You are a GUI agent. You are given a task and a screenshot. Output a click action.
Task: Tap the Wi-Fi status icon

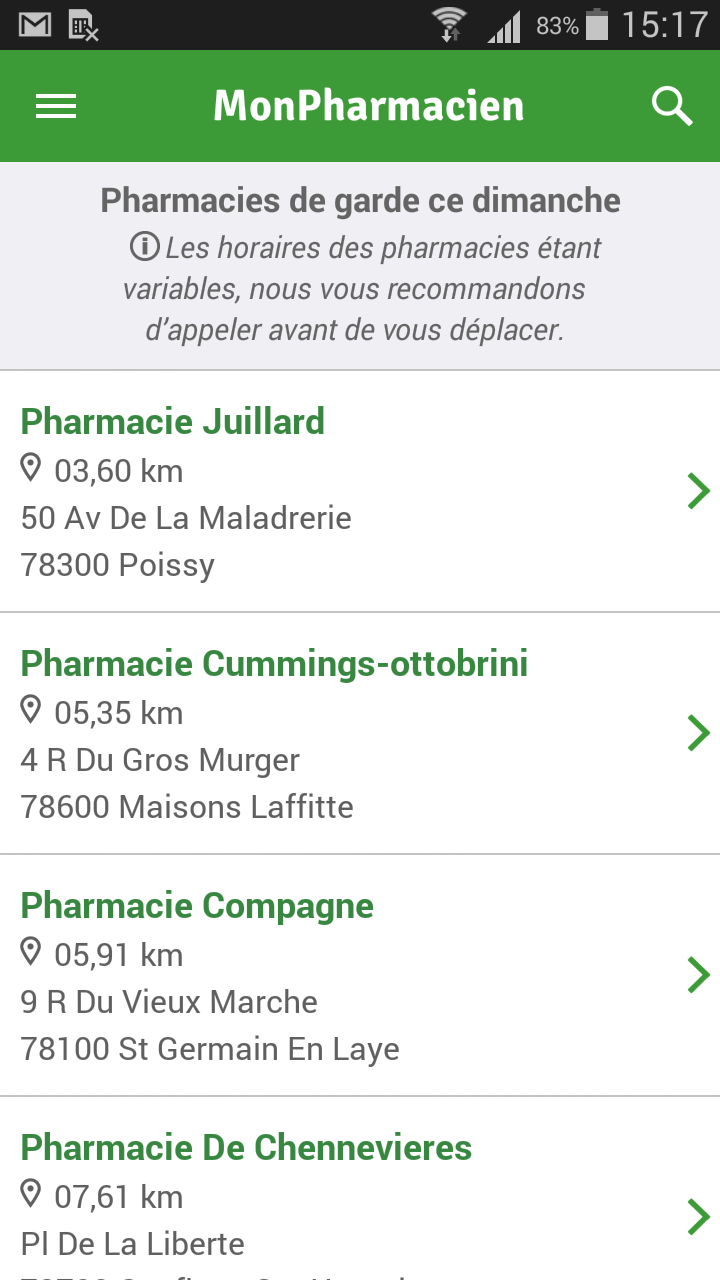coord(449,25)
